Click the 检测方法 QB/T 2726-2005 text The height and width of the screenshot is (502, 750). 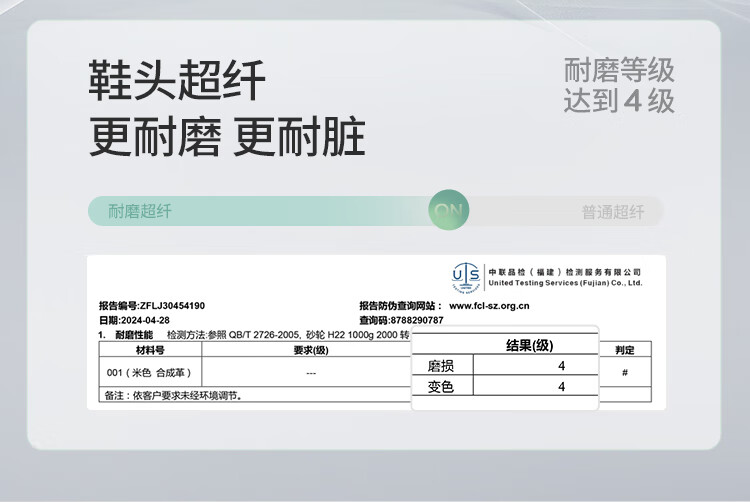[x=288, y=335]
